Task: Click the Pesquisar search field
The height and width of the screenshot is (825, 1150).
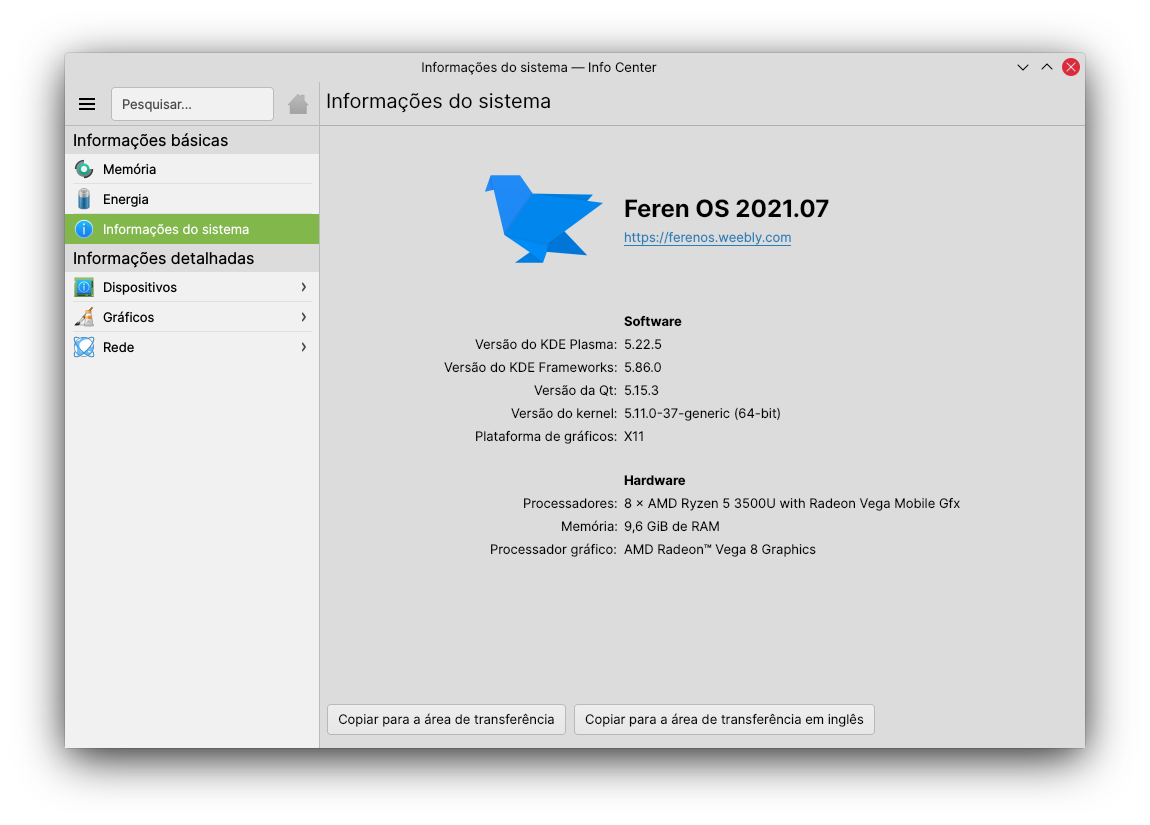Action: [192, 104]
